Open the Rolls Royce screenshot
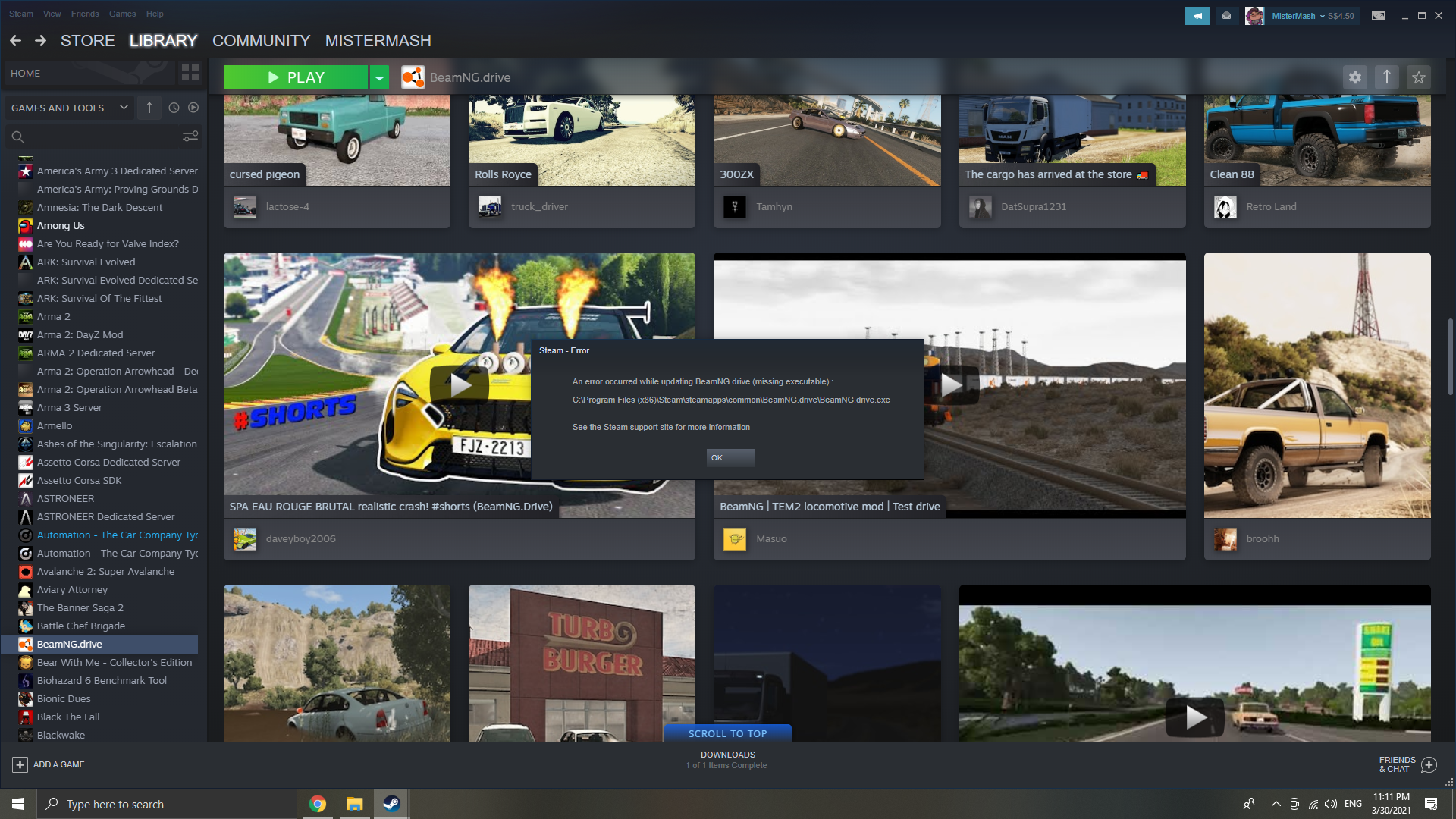The image size is (1456, 819). [582, 140]
